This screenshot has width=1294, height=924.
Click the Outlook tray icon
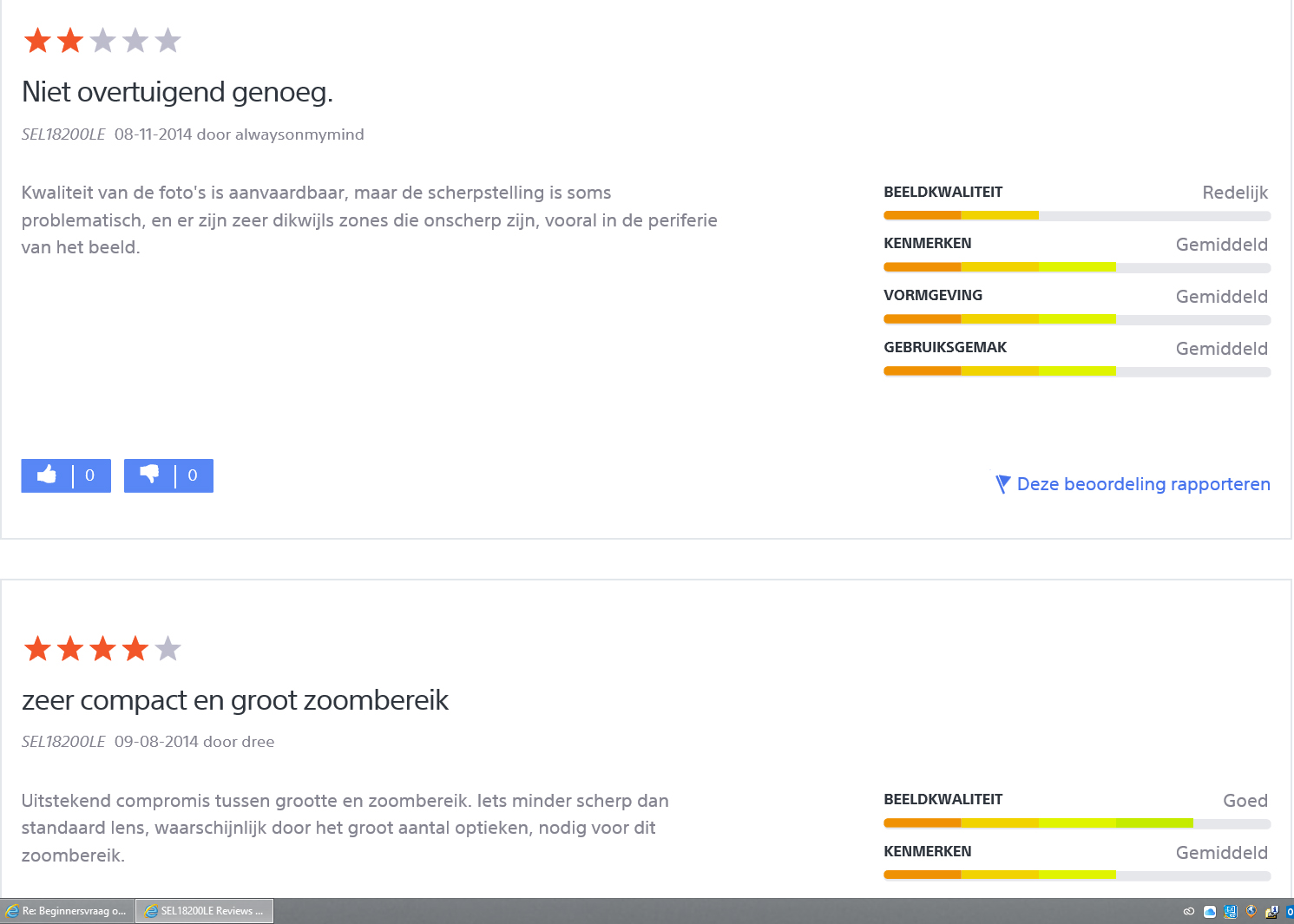point(1290,912)
